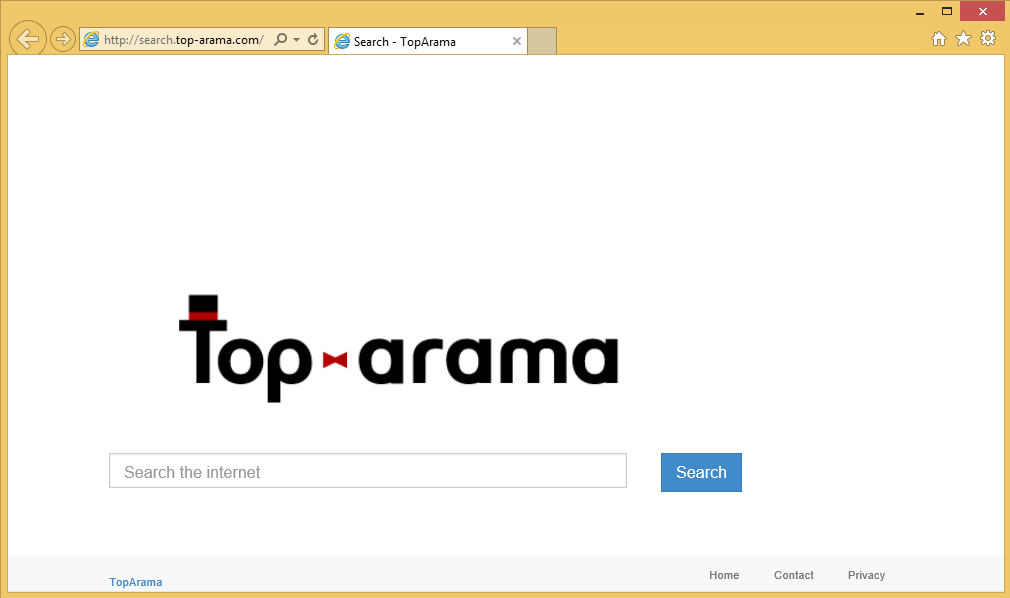Open Favorites with the star icon
This screenshot has height=598, width=1010.
coord(963,39)
